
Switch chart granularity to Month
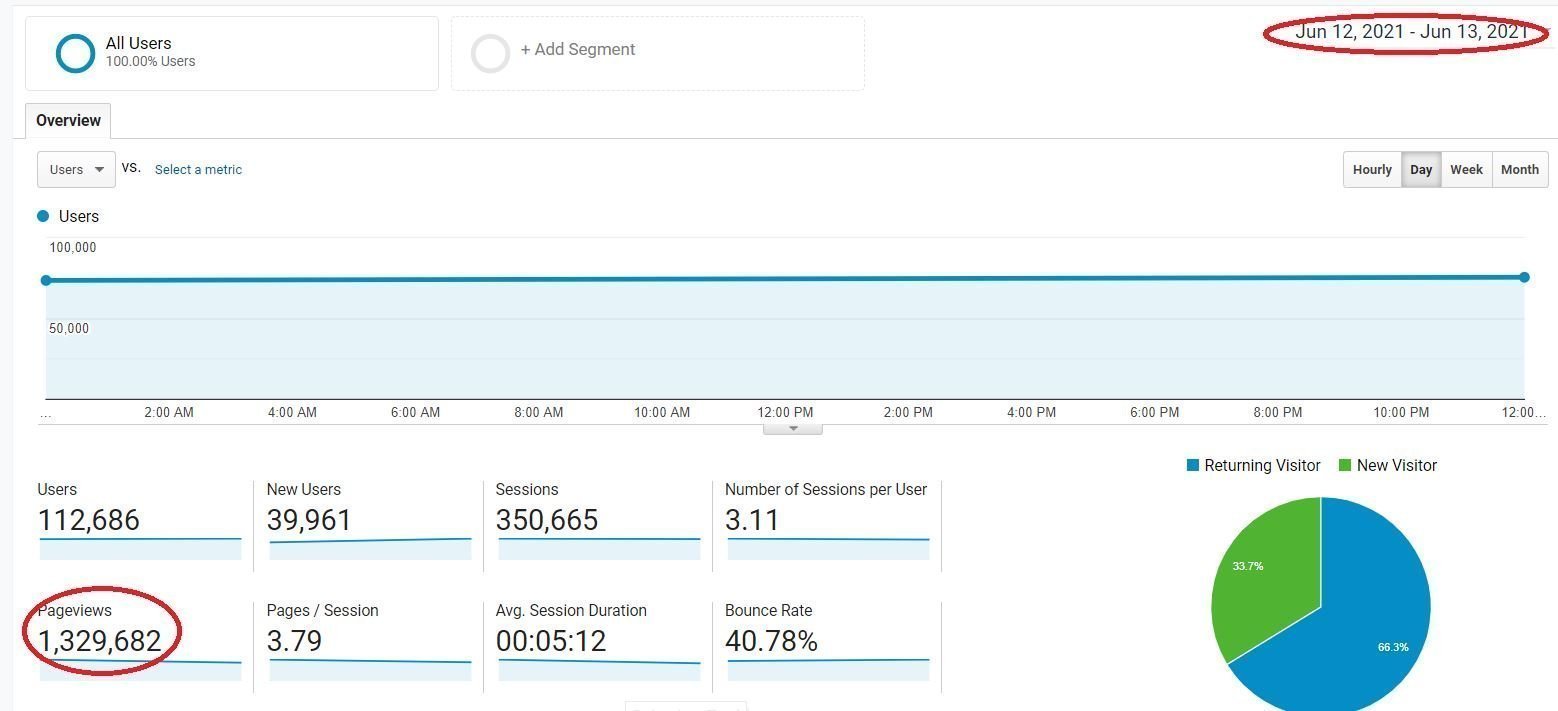click(1520, 169)
